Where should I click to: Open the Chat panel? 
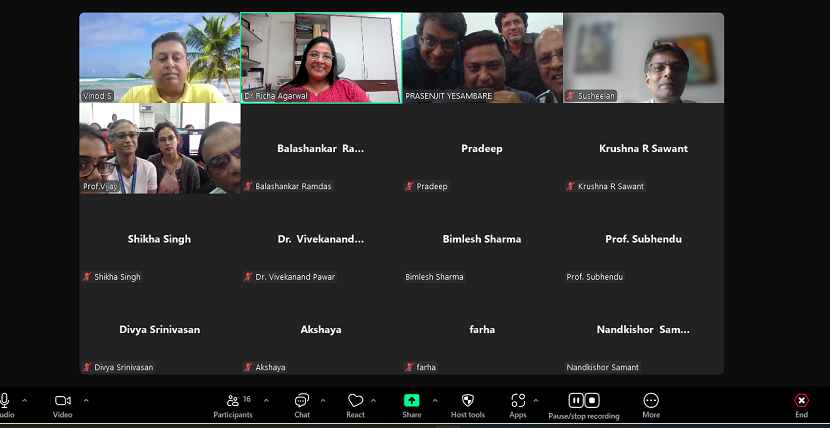tap(302, 400)
